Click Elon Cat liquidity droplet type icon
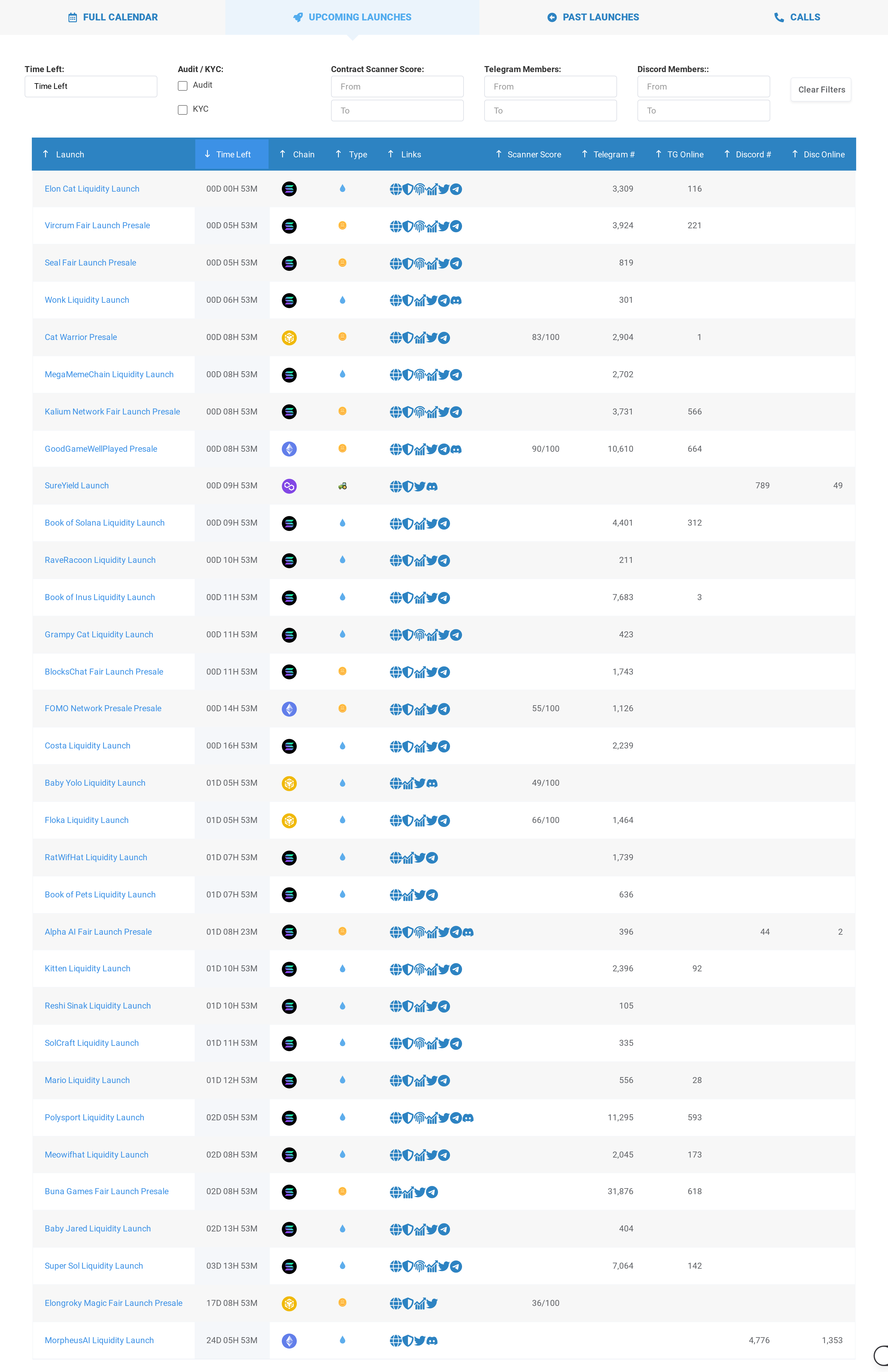The width and height of the screenshot is (888, 1372). point(342,189)
